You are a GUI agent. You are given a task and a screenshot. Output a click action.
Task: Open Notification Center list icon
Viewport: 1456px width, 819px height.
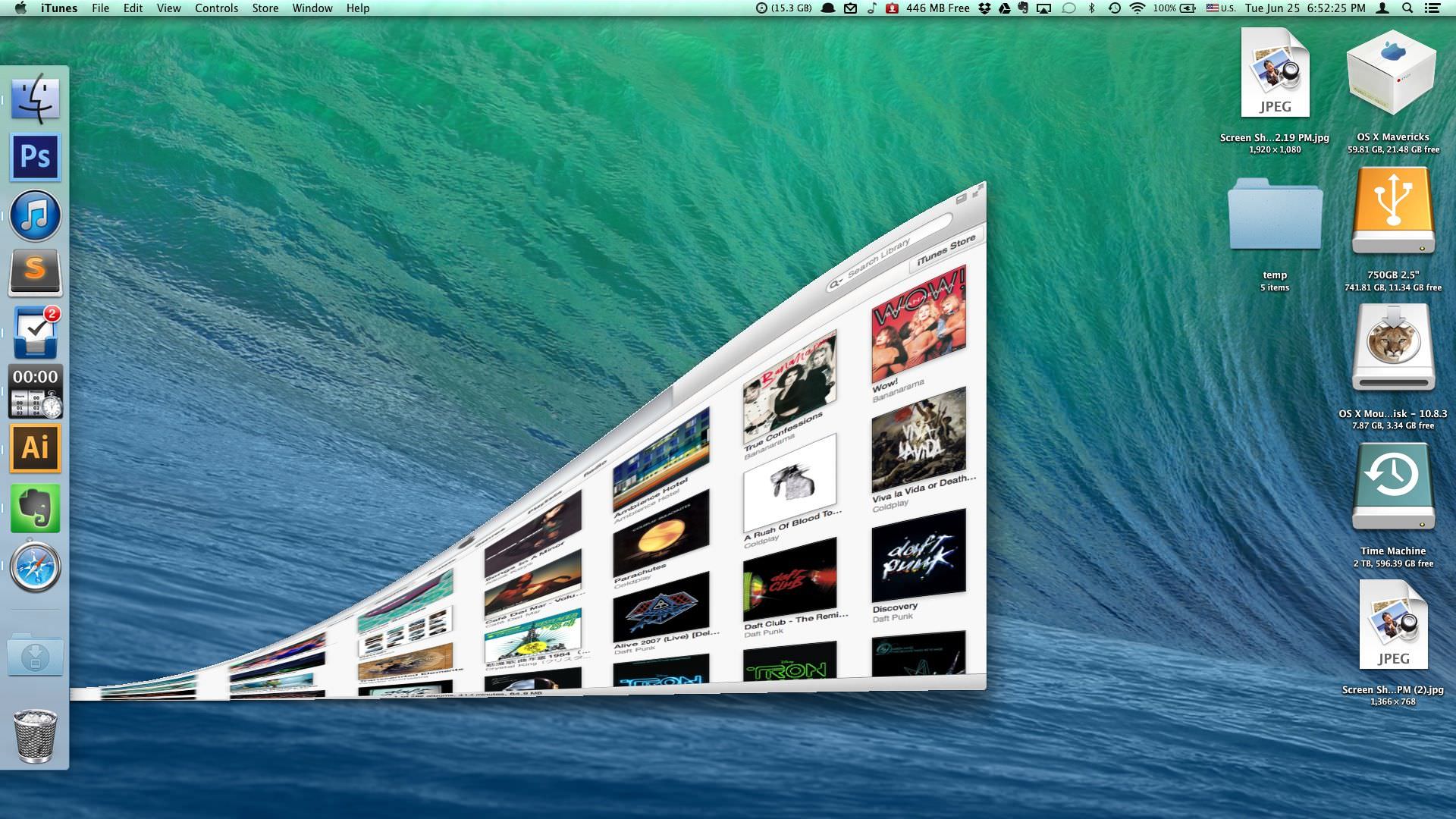click(x=1432, y=8)
